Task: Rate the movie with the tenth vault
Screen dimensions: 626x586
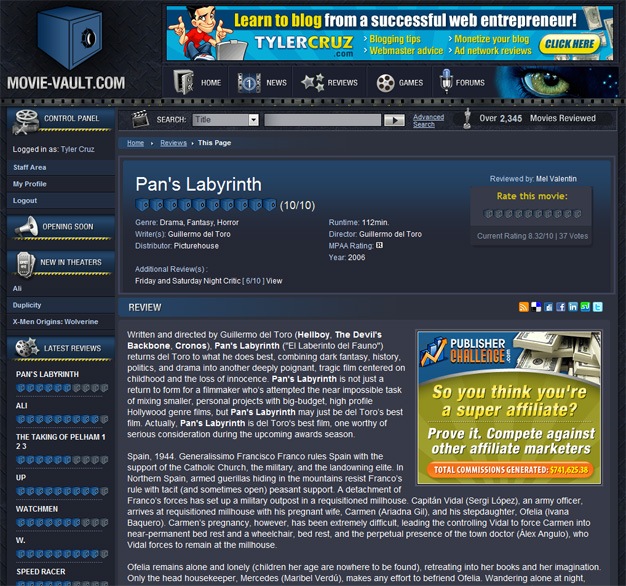Action: pyautogui.click(x=577, y=214)
